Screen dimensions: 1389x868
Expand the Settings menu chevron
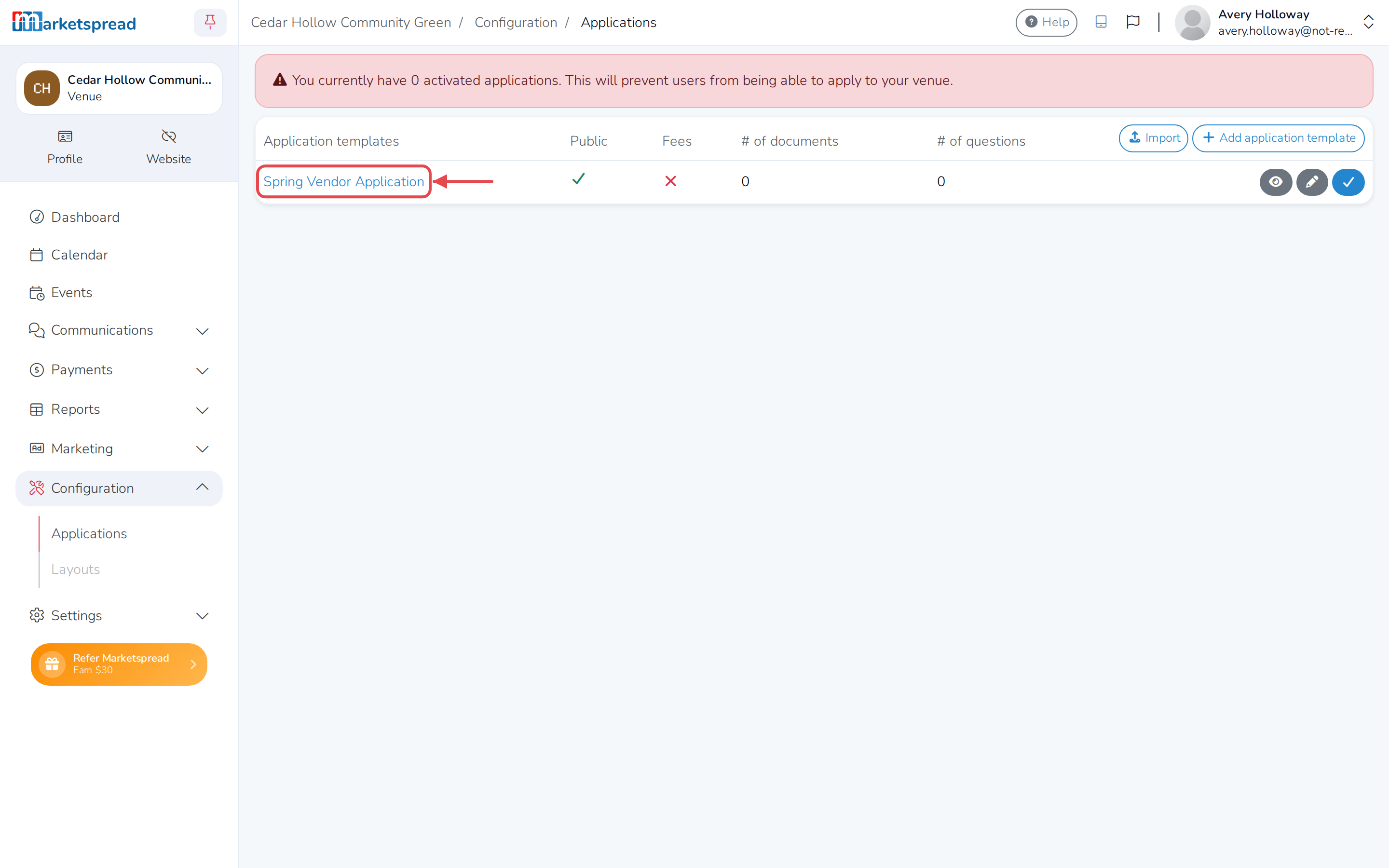(x=202, y=615)
